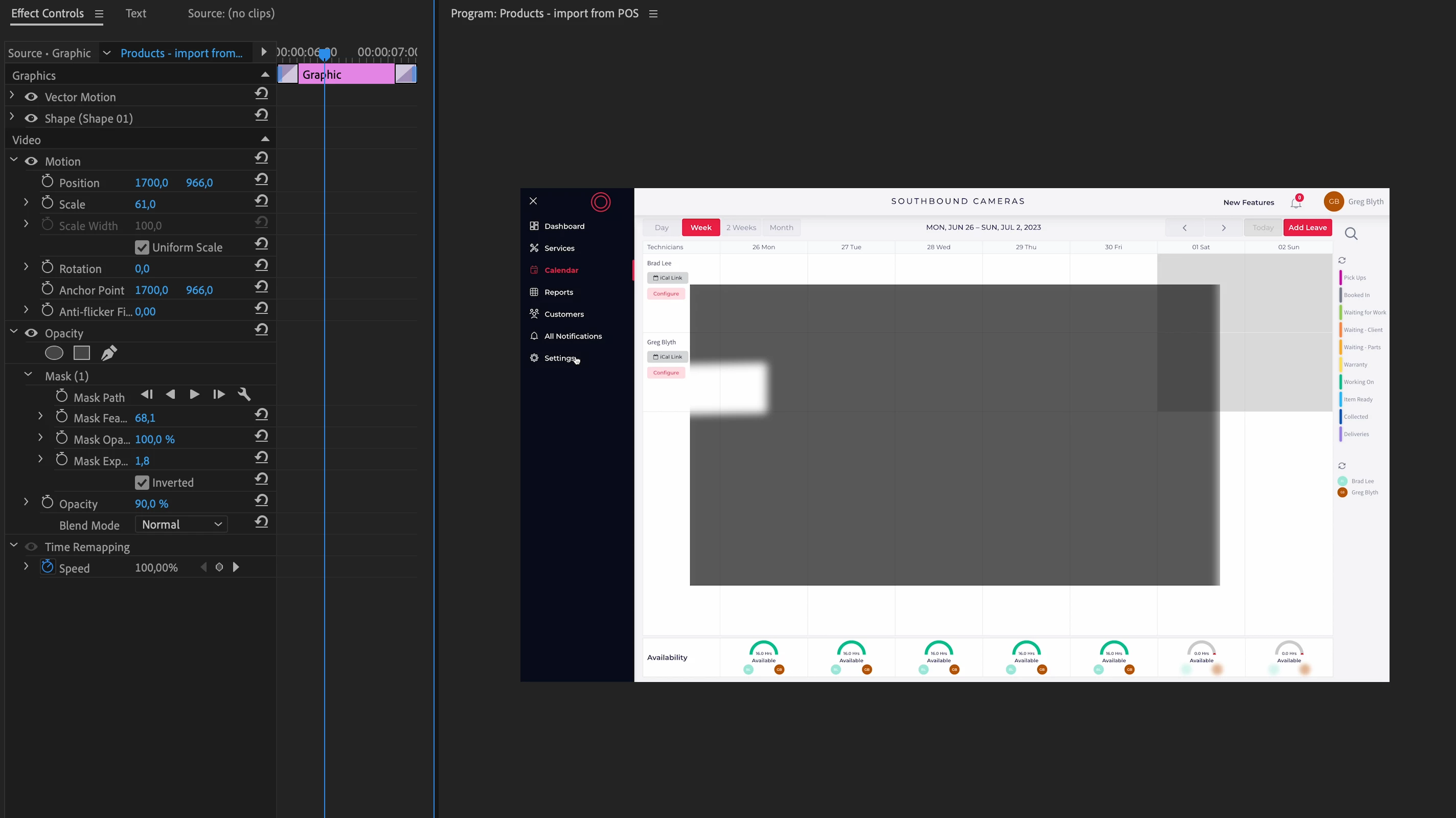This screenshot has height=818, width=1456.
Task: Open the Effect Controls panel menu
Action: pos(99,14)
